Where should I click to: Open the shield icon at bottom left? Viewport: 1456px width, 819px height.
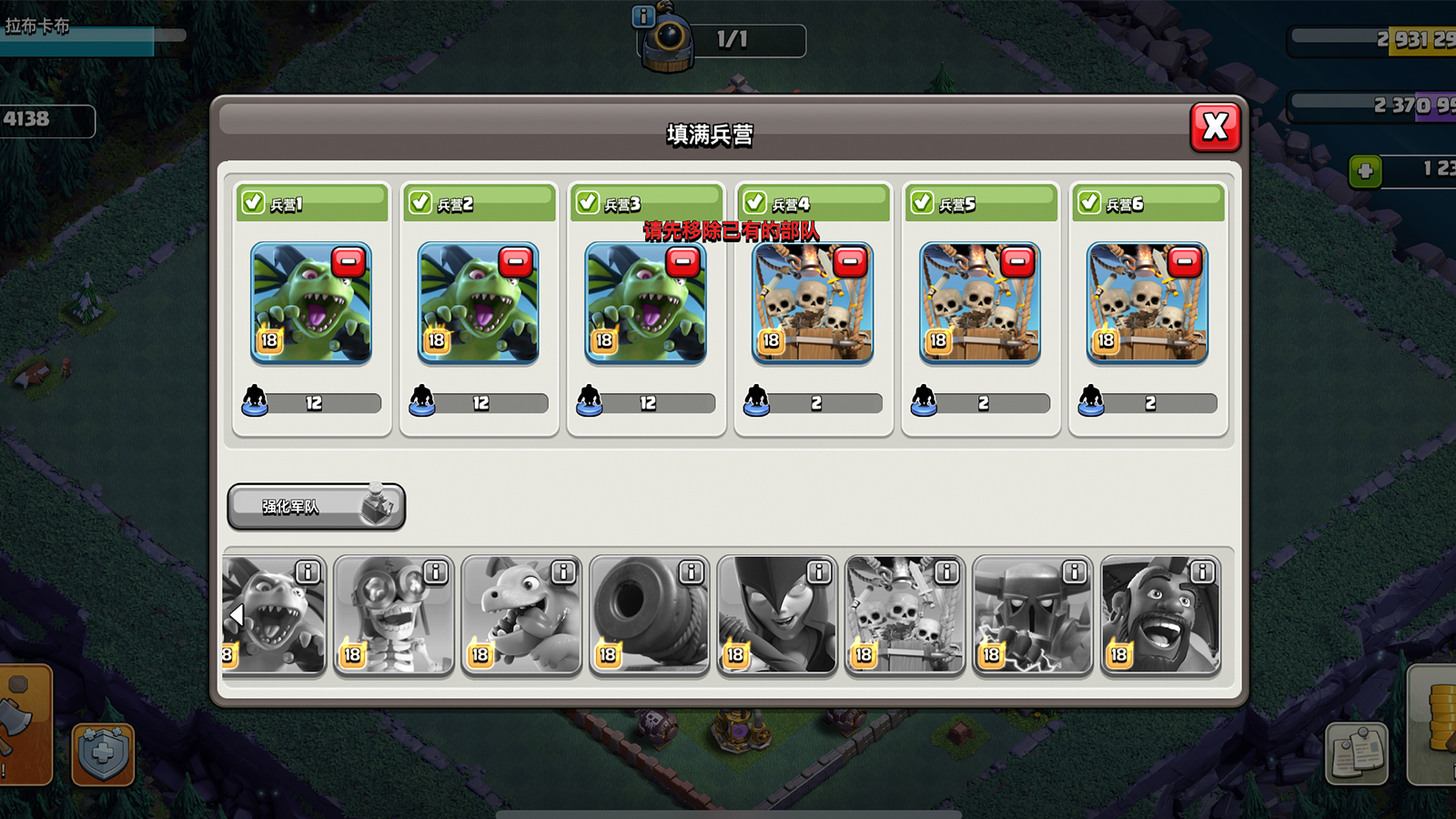(103, 754)
